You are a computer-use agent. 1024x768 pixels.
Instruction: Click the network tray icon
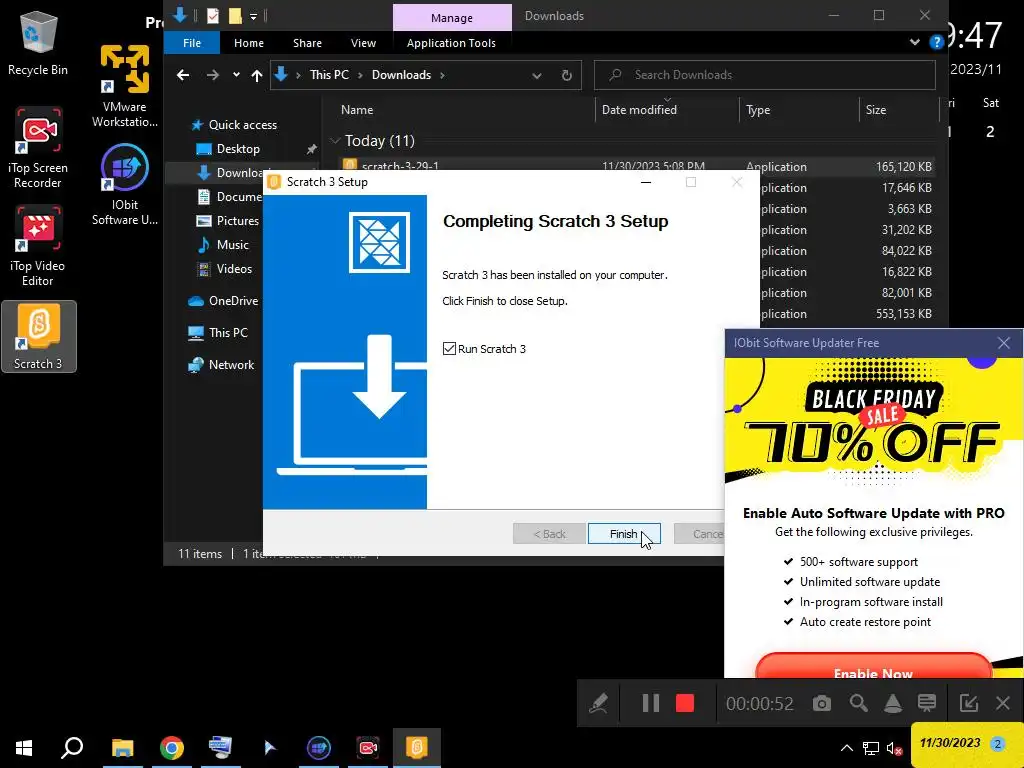[x=871, y=748]
